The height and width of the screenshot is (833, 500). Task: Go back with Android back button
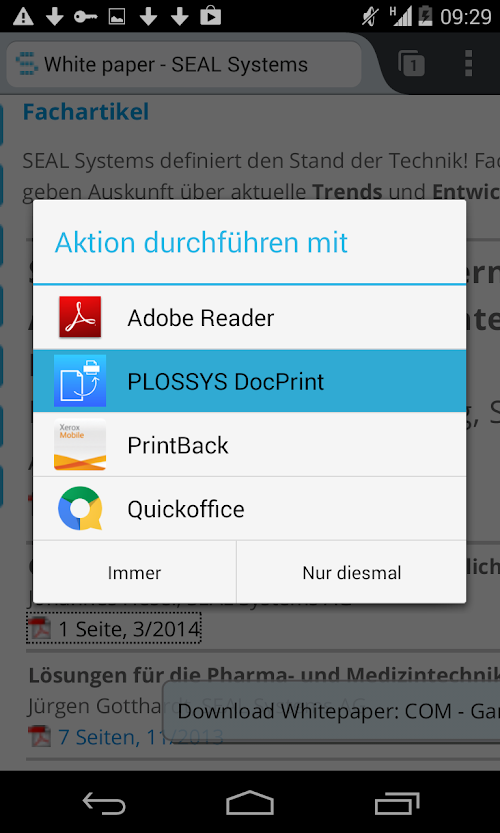(x=104, y=803)
